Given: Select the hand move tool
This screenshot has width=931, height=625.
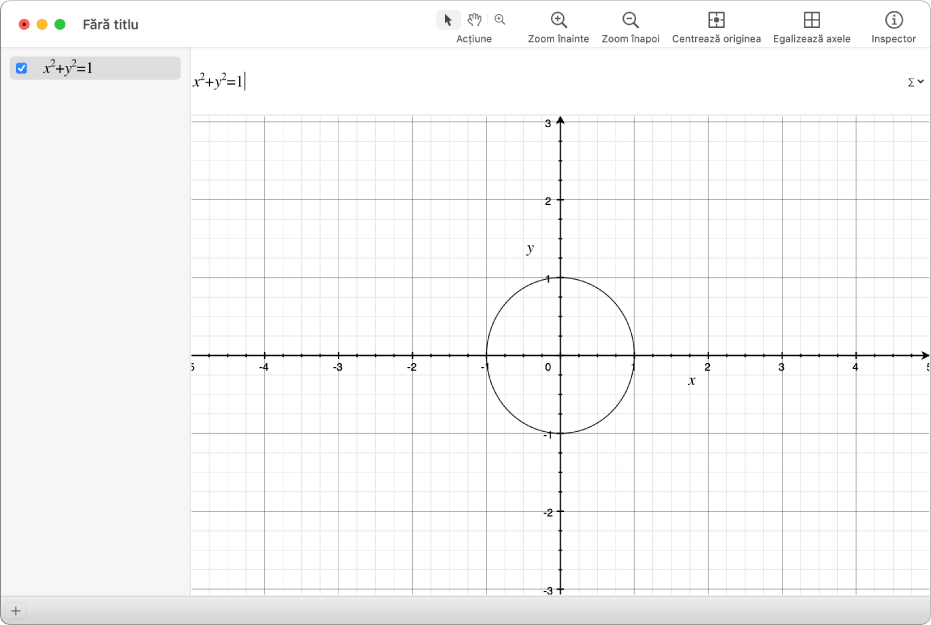Looking at the screenshot, I should (474, 20).
